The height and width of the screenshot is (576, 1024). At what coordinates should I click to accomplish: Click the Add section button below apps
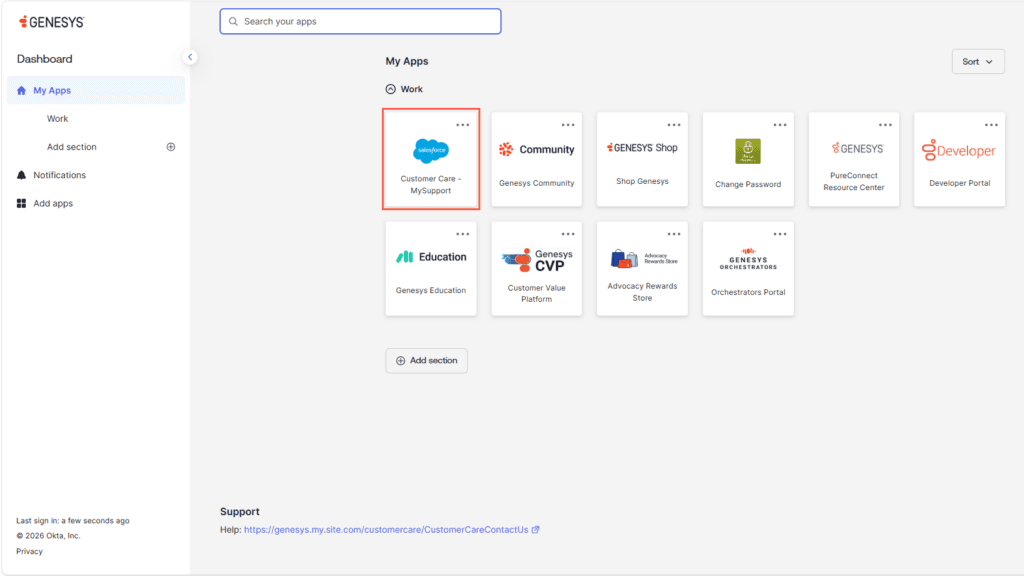coord(426,360)
